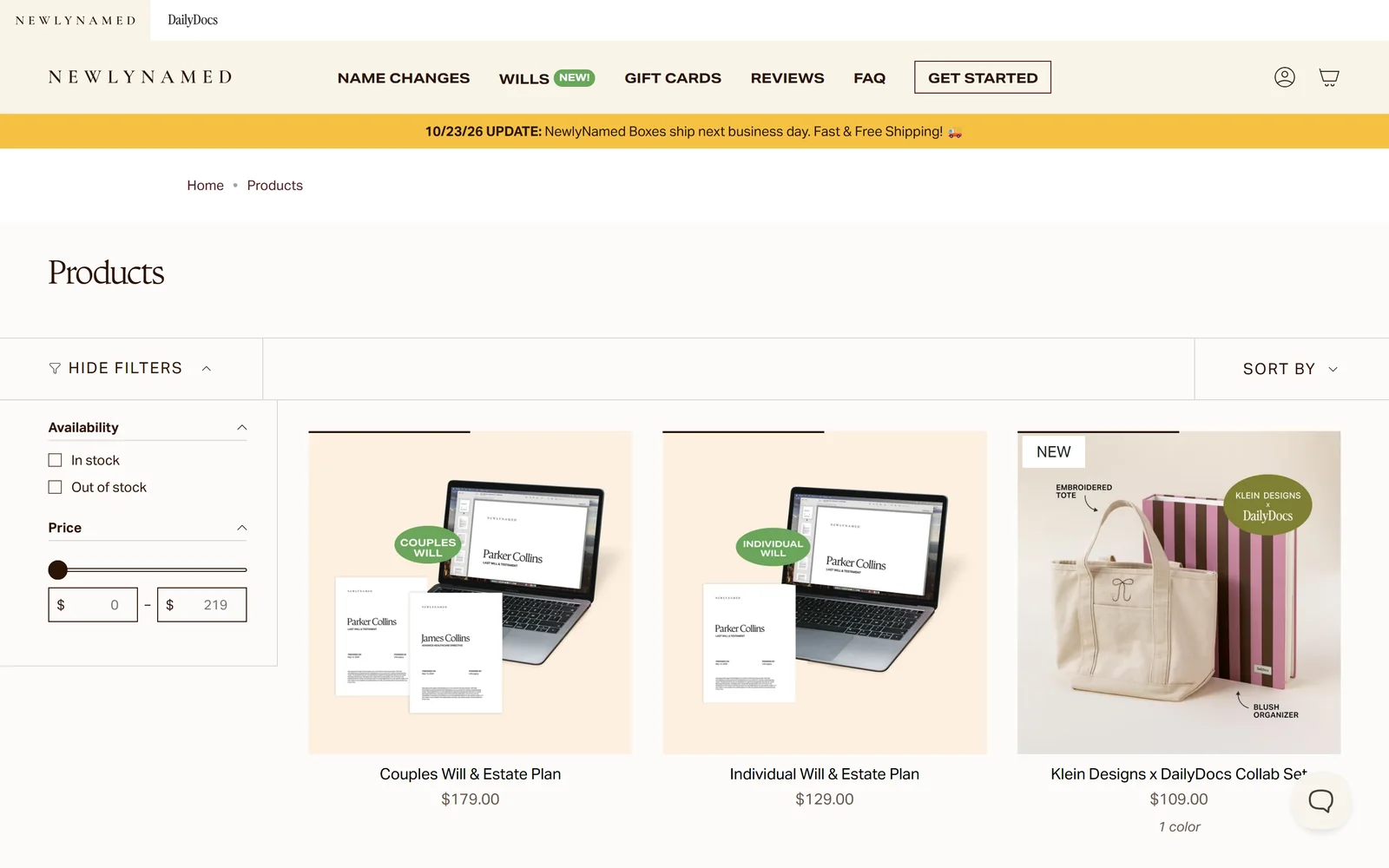
Task: Collapse the Price filter section
Action: [x=242, y=528]
